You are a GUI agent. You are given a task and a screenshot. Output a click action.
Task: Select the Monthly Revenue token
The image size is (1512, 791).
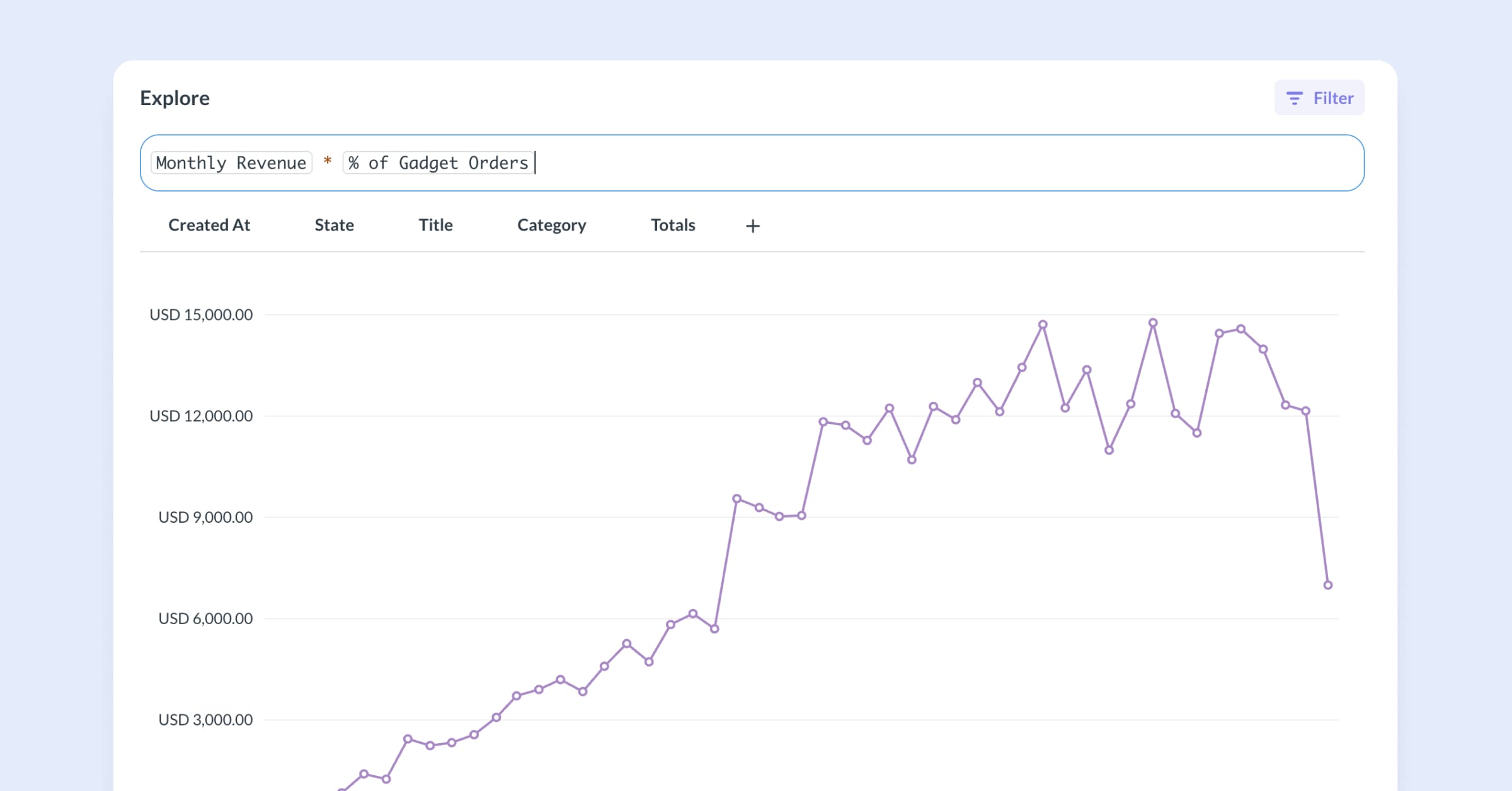[231, 162]
